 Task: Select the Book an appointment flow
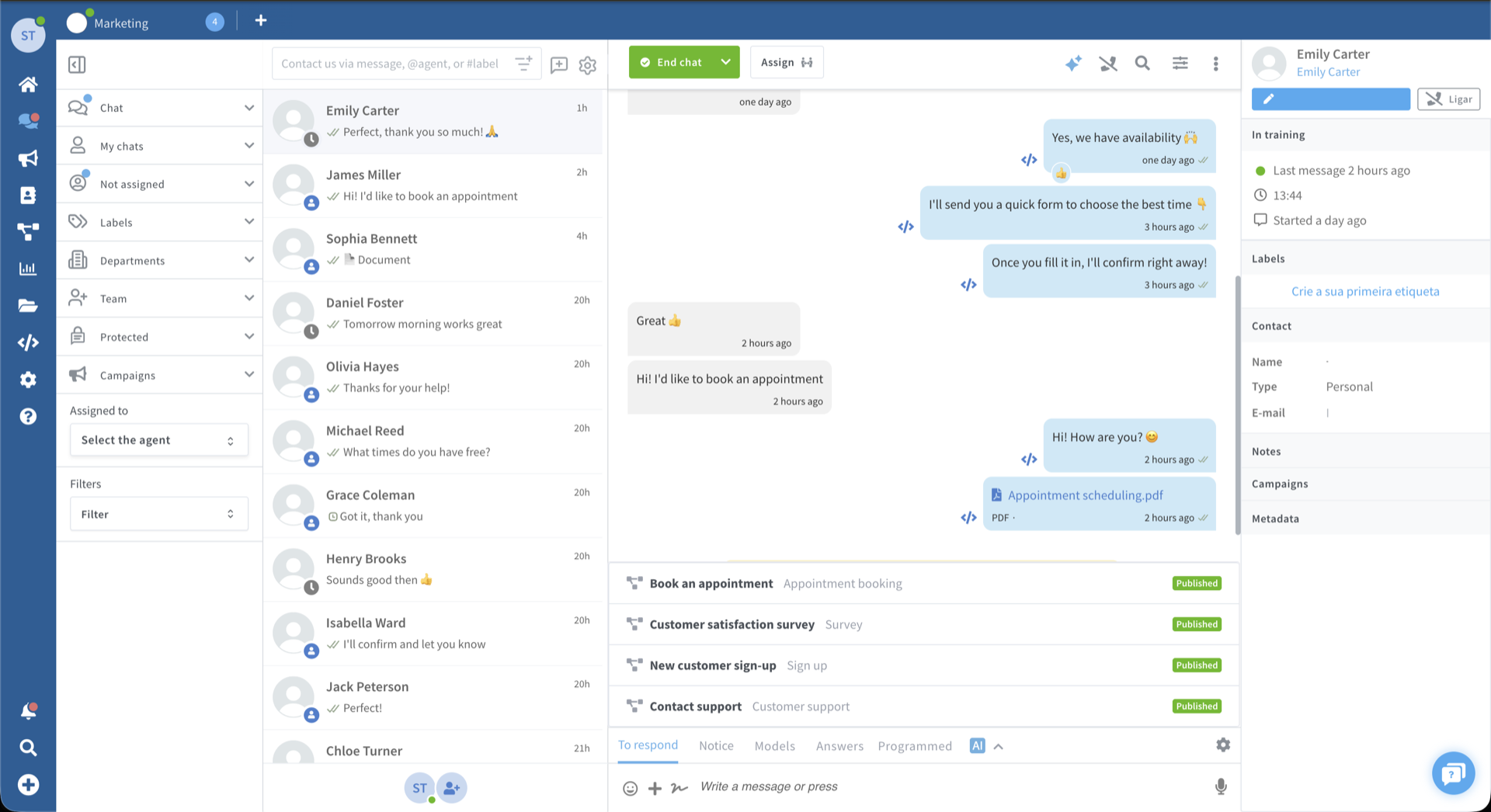pos(924,584)
